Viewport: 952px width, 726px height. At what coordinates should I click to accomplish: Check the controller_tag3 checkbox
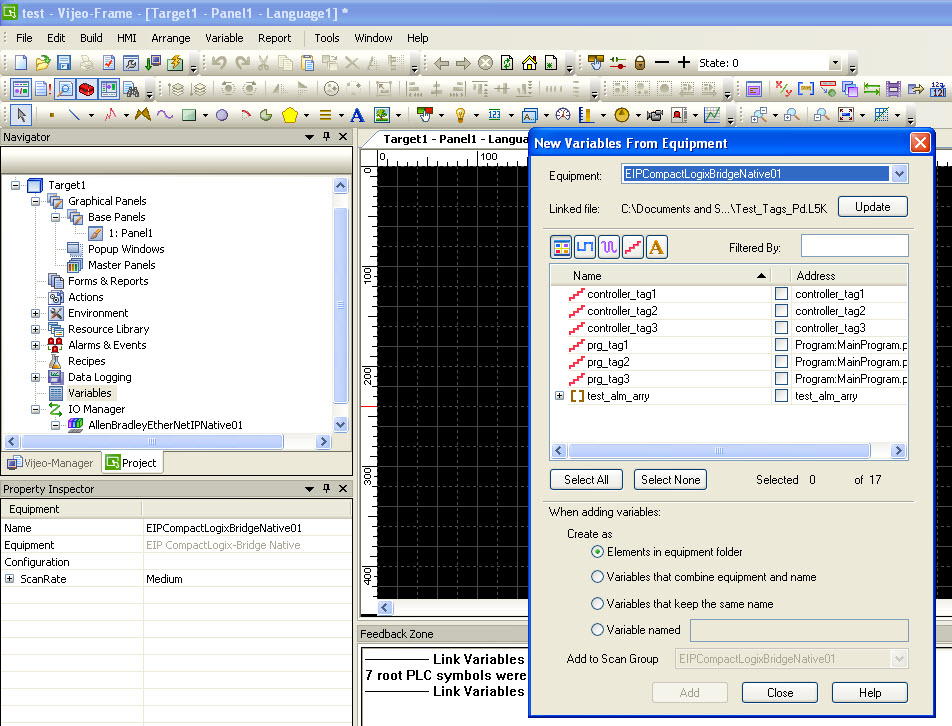pos(781,328)
